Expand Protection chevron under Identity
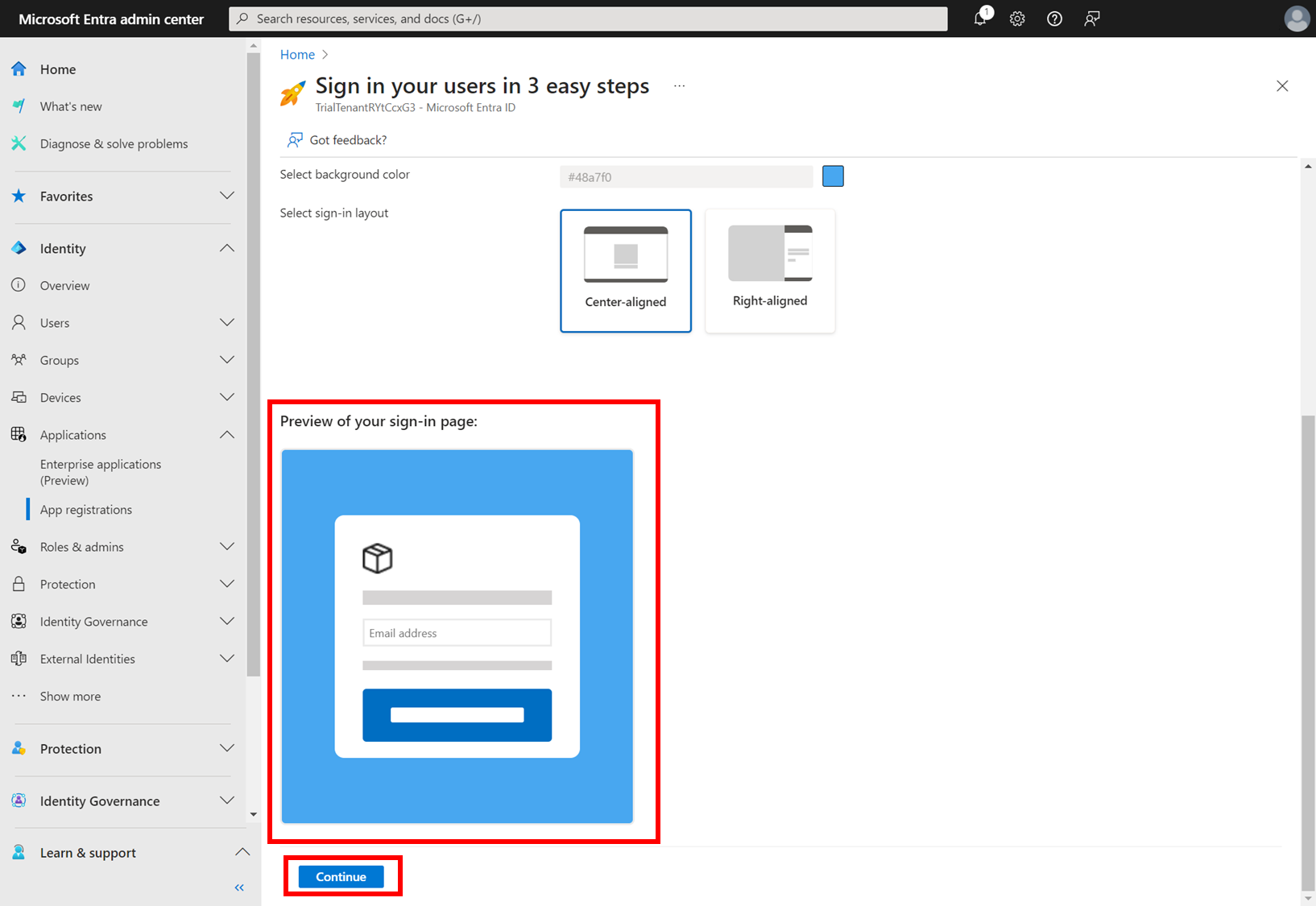The width and height of the screenshot is (1316, 906). click(227, 584)
